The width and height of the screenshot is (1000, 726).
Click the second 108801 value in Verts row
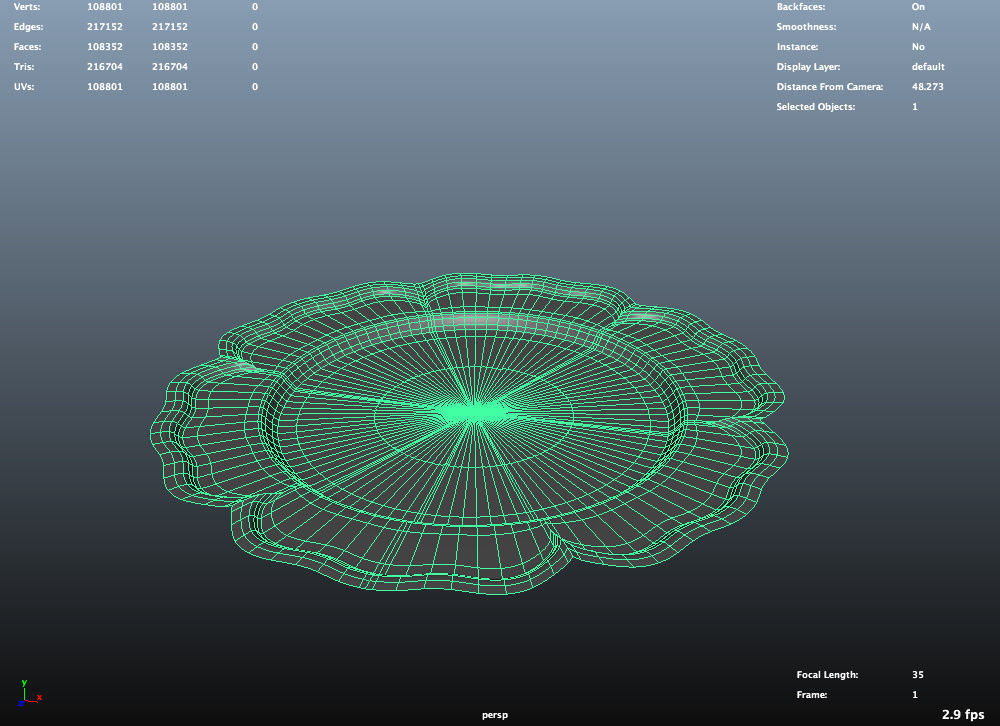pyautogui.click(x=170, y=7)
